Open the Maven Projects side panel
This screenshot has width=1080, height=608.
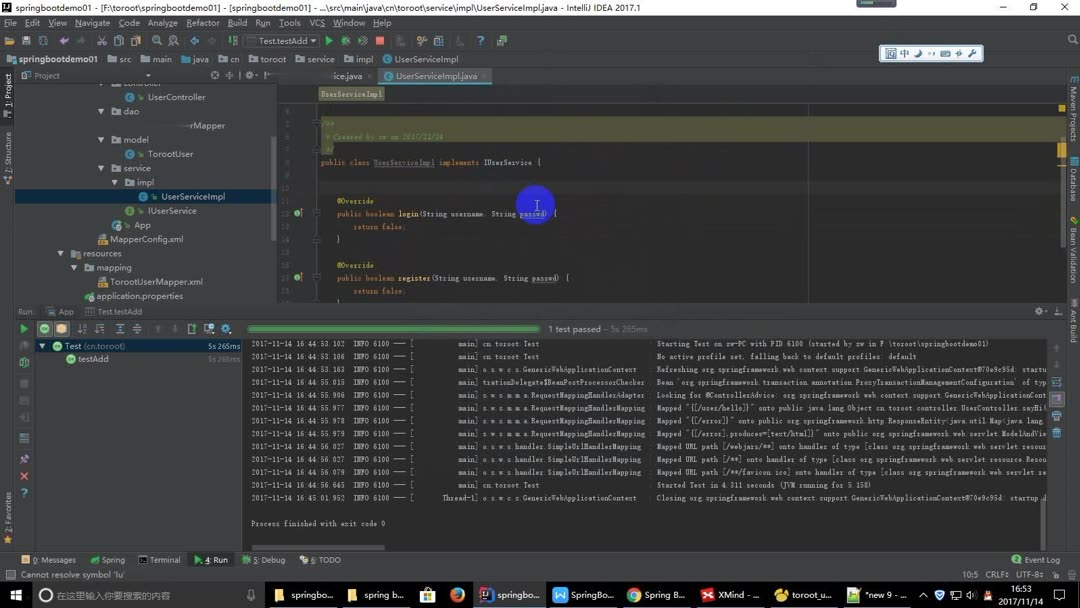click(1073, 110)
